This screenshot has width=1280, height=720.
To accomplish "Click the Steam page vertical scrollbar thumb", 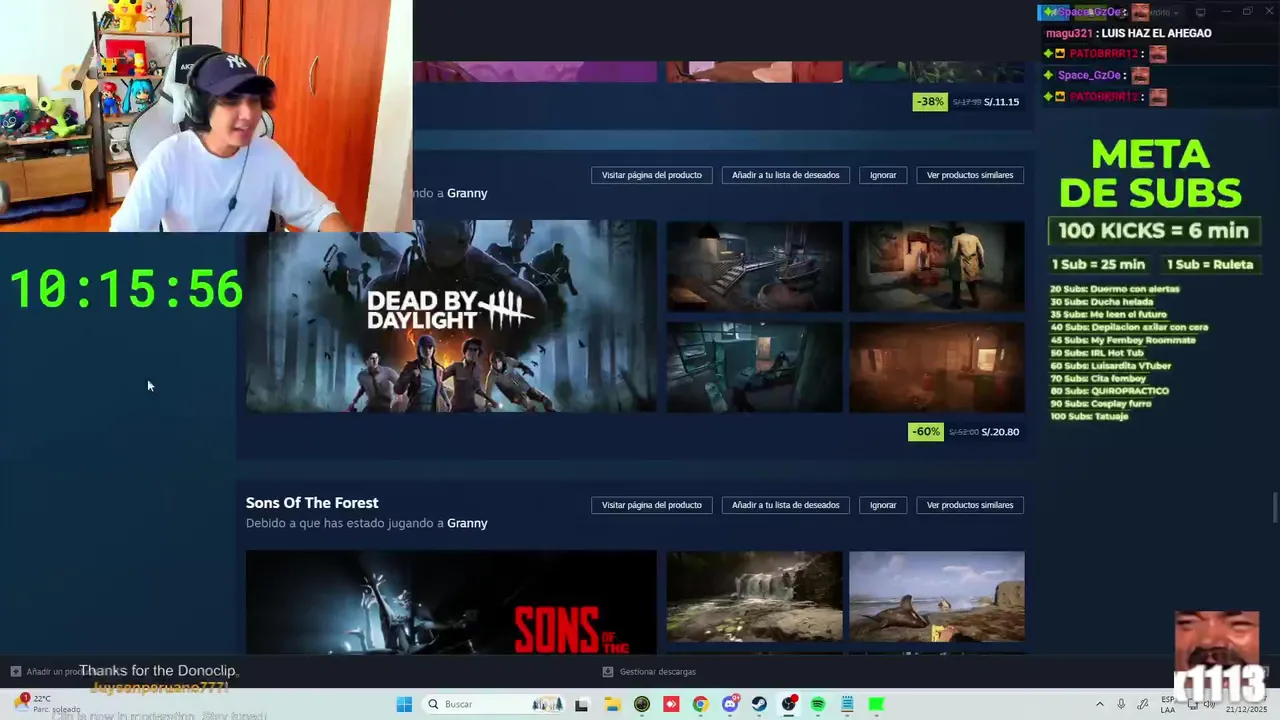I will pyautogui.click(x=1275, y=508).
